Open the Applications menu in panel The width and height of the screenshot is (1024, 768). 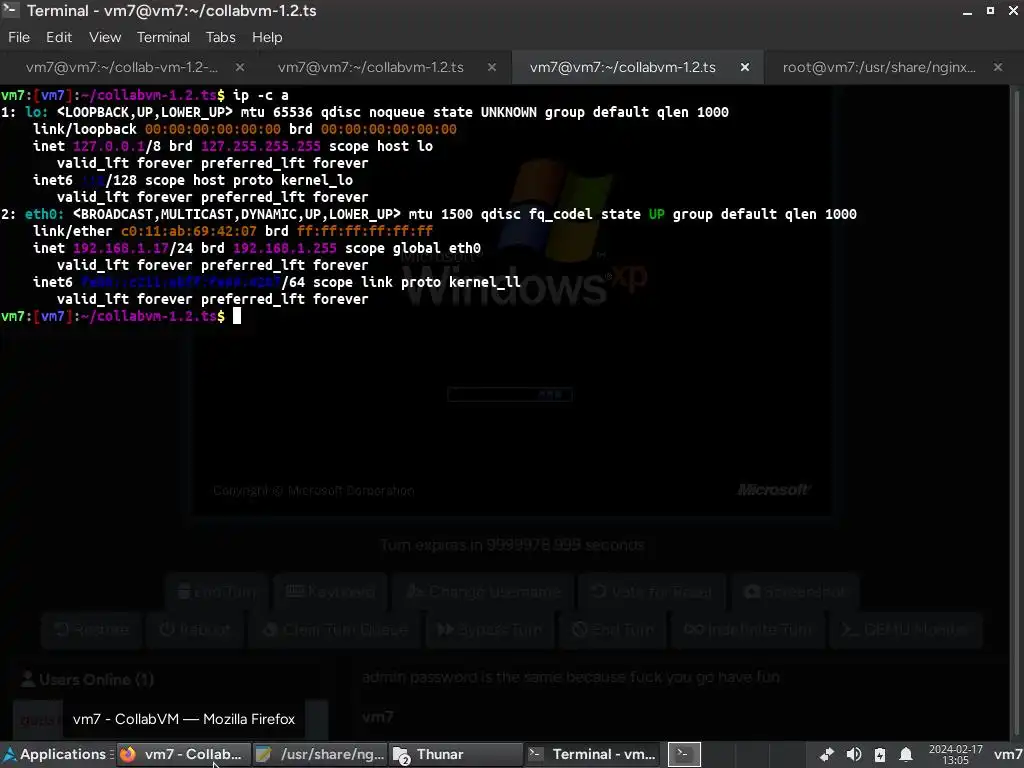57,754
